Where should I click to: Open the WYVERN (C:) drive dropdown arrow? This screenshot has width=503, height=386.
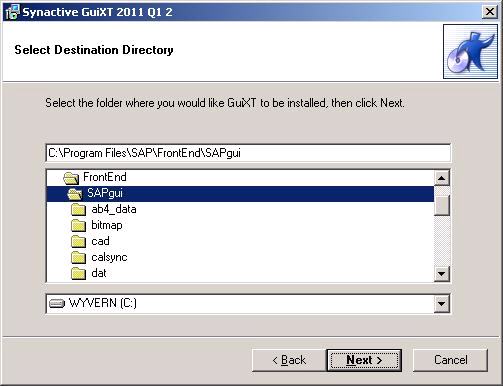(442, 304)
